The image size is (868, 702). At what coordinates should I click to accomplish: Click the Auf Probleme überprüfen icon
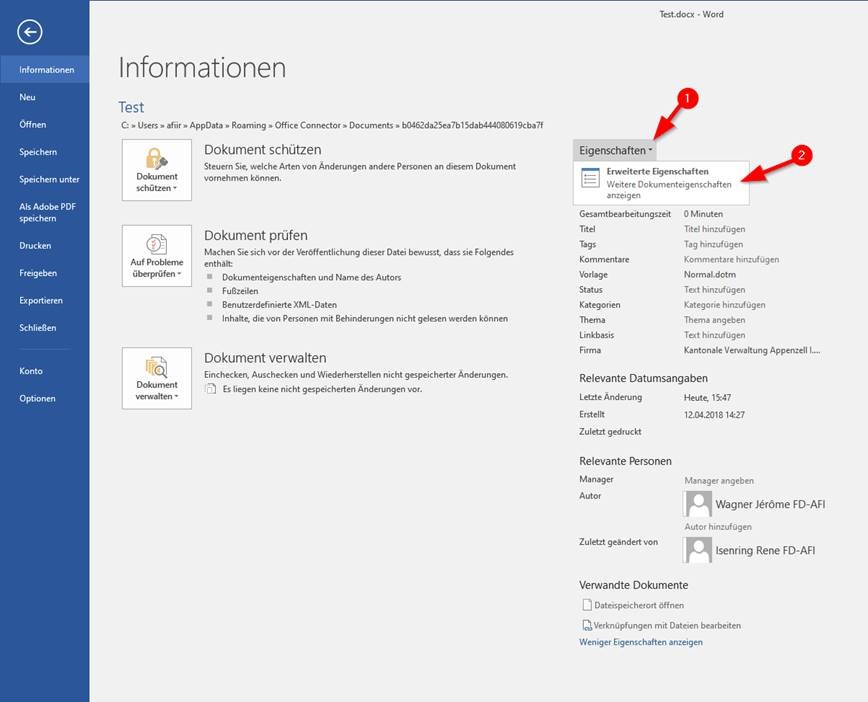pos(156,244)
